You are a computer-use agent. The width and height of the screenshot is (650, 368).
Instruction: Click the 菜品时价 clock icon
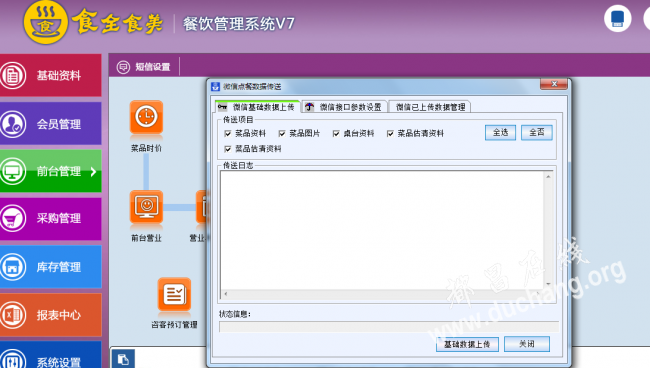(146, 117)
